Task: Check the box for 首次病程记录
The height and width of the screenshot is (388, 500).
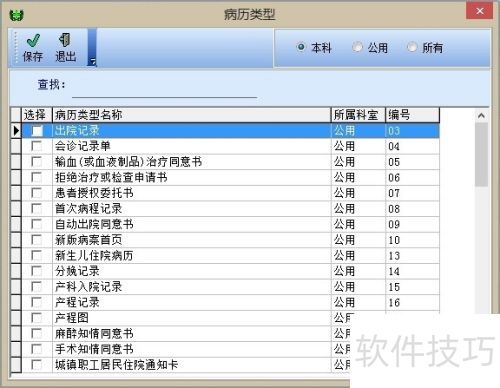Action: 36,209
